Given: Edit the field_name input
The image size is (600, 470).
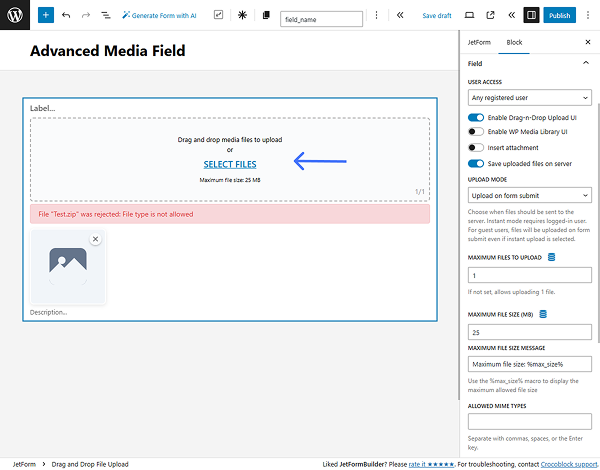Looking at the screenshot, I should [x=321, y=19].
